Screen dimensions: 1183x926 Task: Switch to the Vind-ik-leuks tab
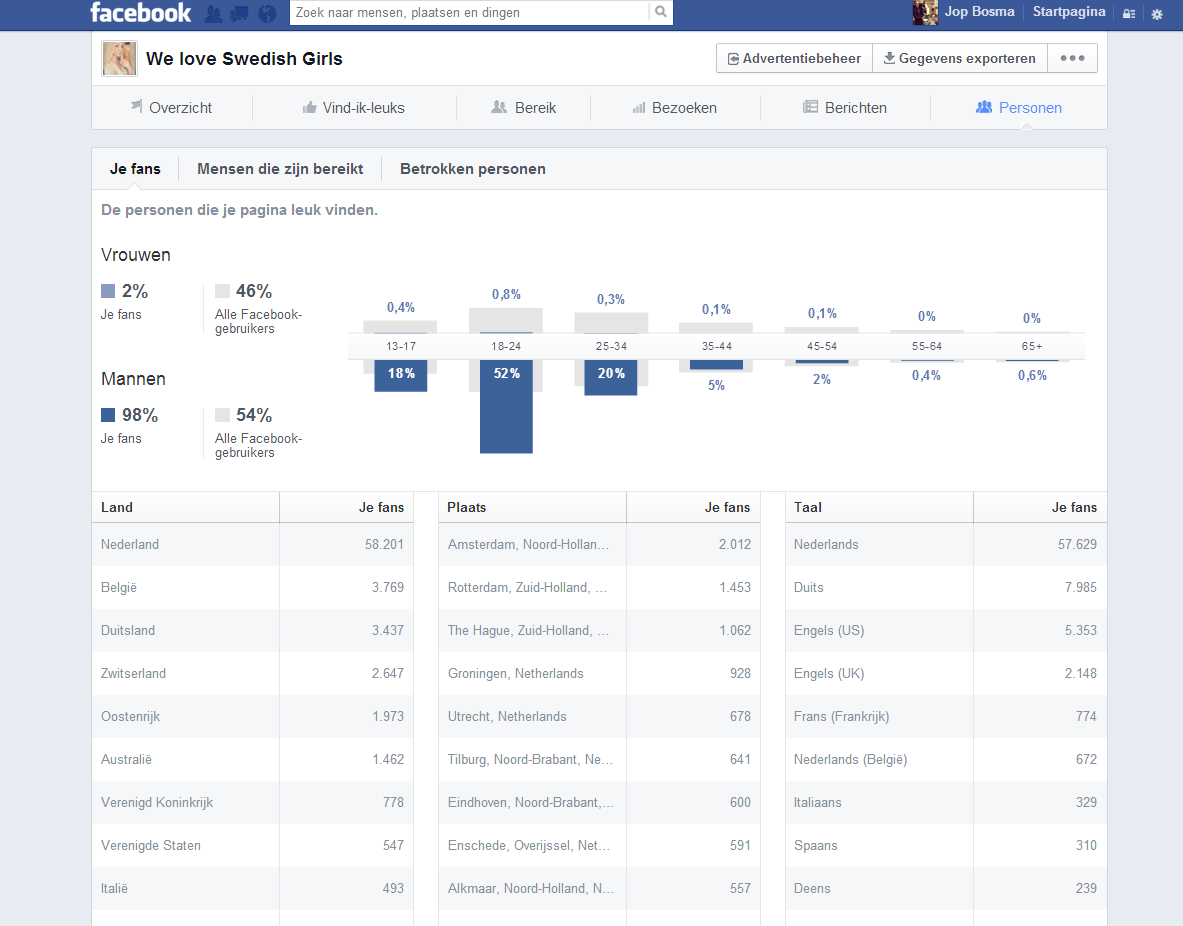tap(354, 108)
